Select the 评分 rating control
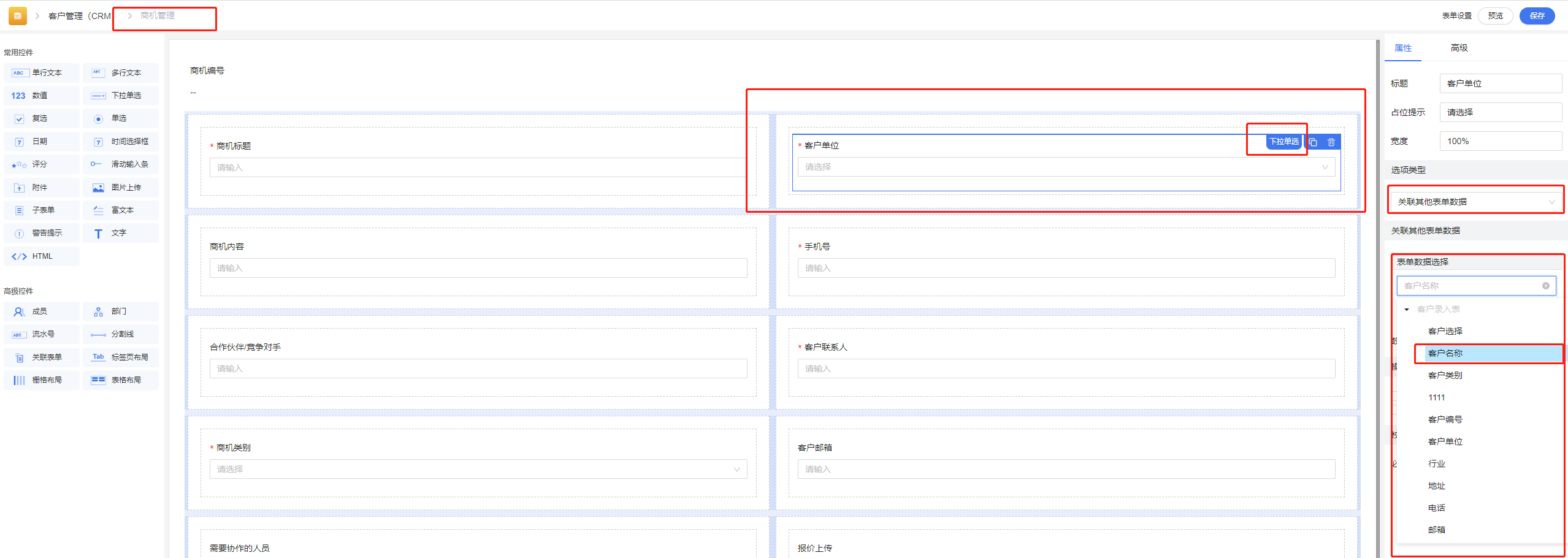 pos(41,164)
